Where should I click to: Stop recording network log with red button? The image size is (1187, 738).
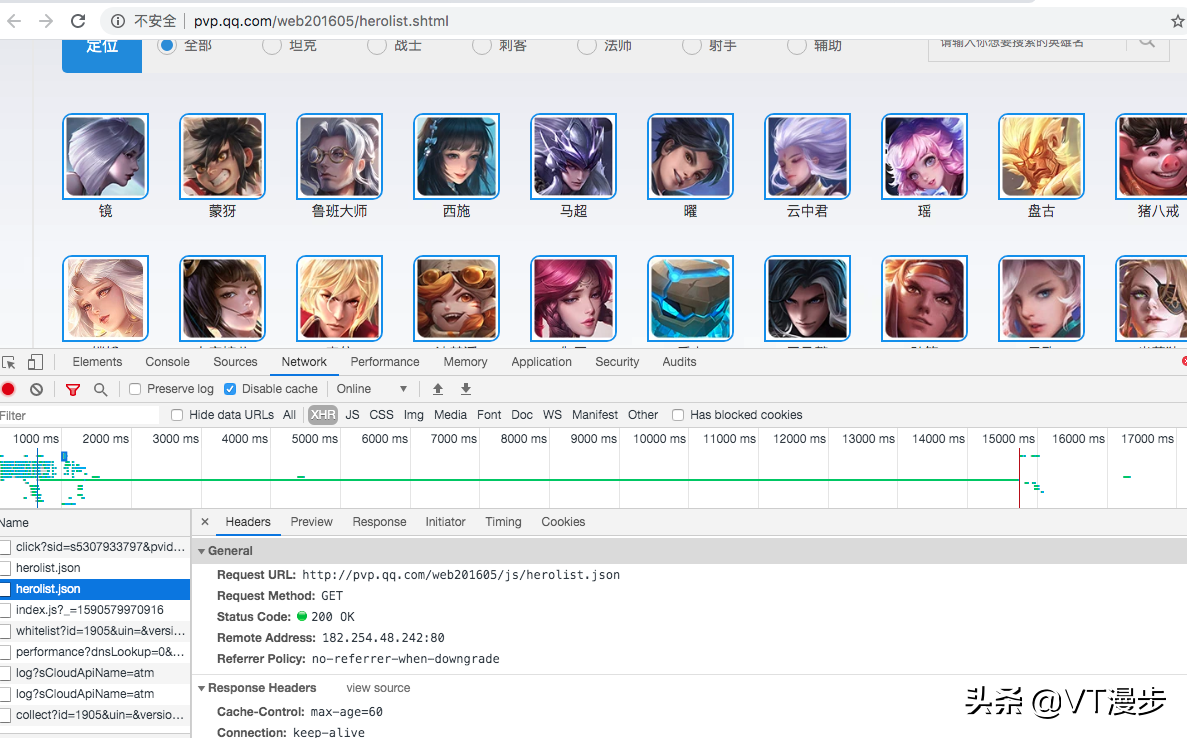tap(8, 389)
